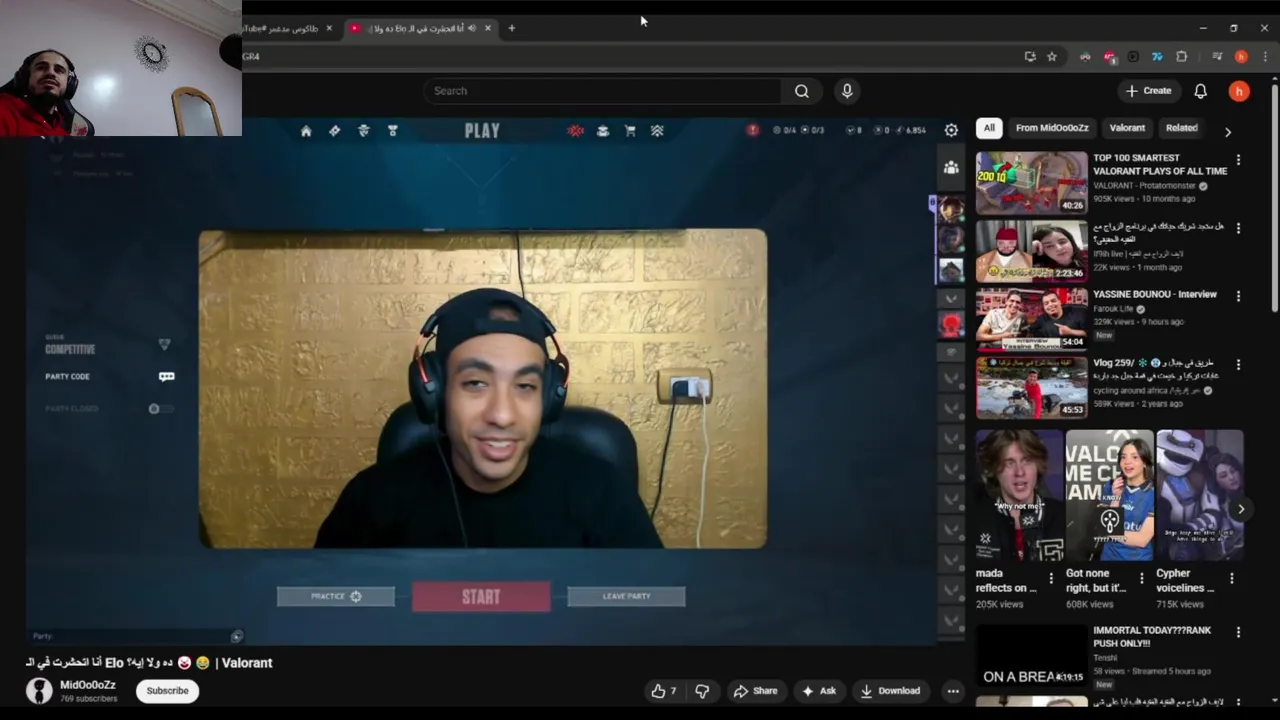Image resolution: width=1280 pixels, height=720 pixels.
Task: Open Got none right short thumbnail
Action: (1109, 495)
